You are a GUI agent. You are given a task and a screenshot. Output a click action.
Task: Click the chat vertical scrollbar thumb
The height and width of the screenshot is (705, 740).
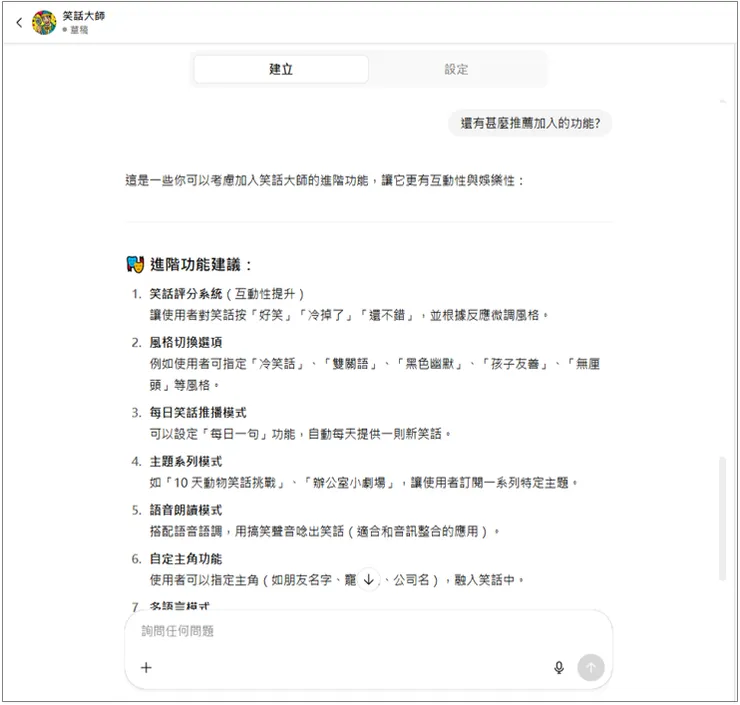click(722, 518)
